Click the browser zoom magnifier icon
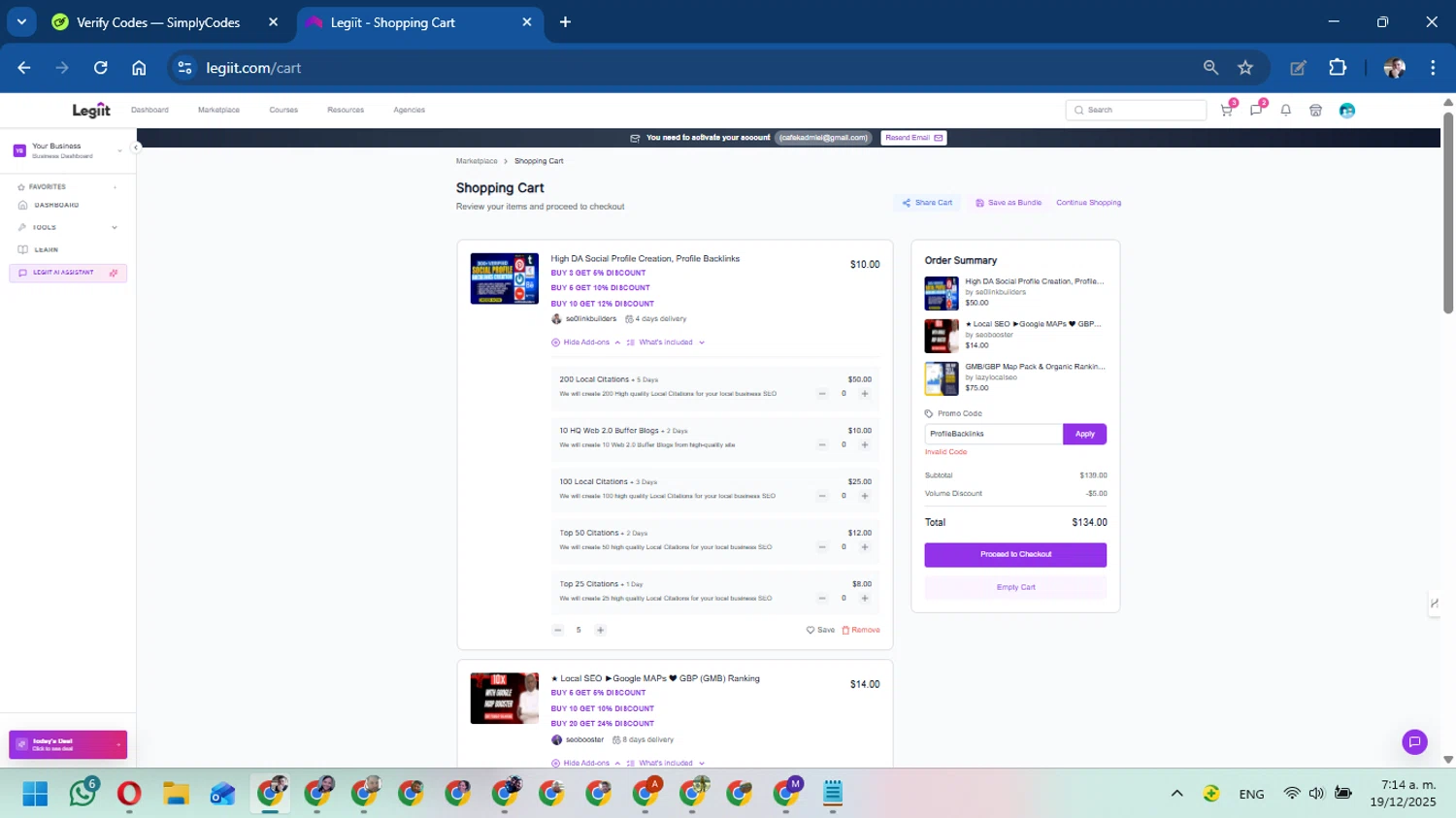 (1210, 68)
